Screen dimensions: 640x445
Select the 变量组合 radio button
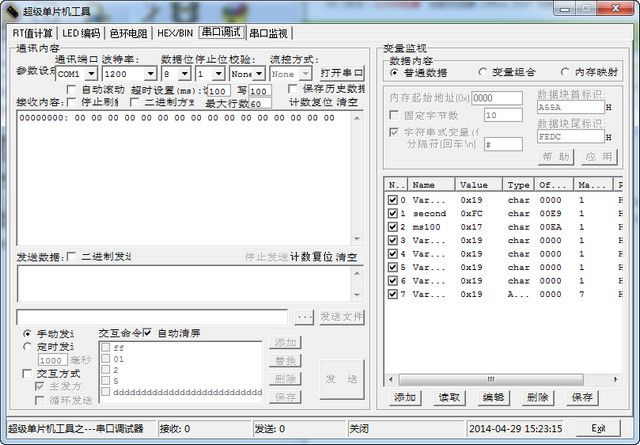pyautogui.click(x=482, y=72)
